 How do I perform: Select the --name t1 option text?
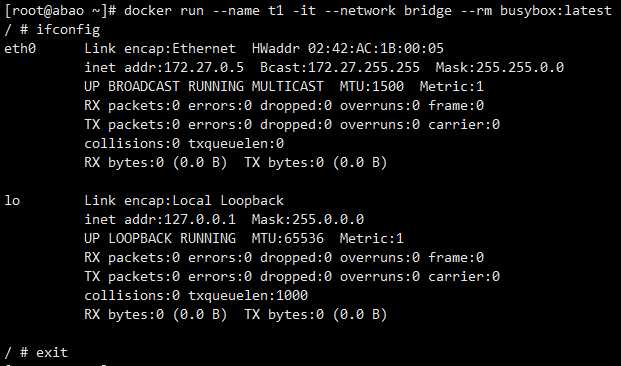(x=248, y=11)
